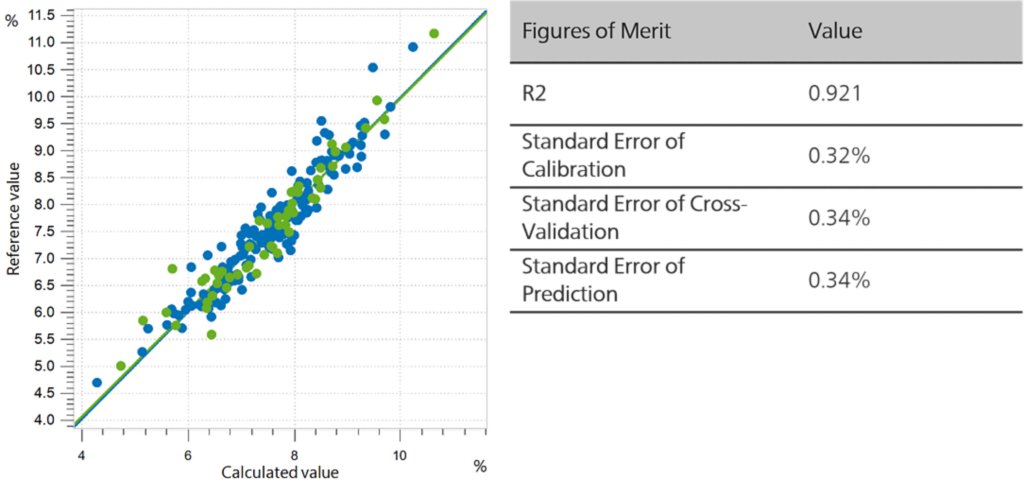Viewport: 1024px width, 497px height.
Task: Click the lowest blue data point near 4.7
Action: 97,382
